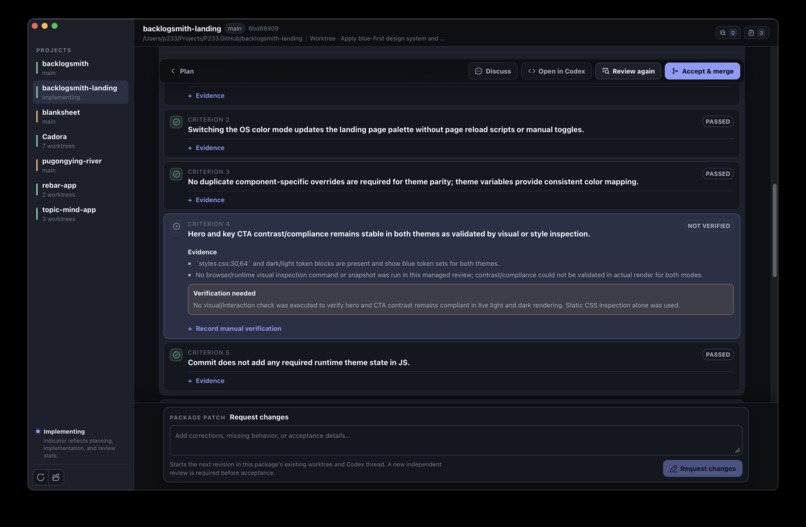Click the vertical scrollbar thumb

click(x=774, y=230)
